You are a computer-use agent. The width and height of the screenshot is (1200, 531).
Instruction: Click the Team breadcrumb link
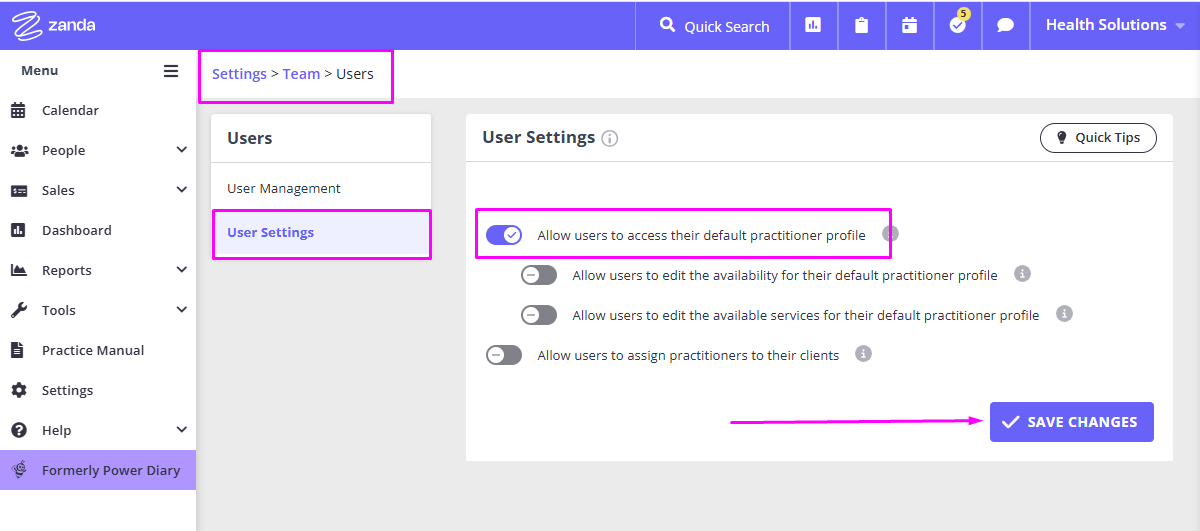point(301,74)
